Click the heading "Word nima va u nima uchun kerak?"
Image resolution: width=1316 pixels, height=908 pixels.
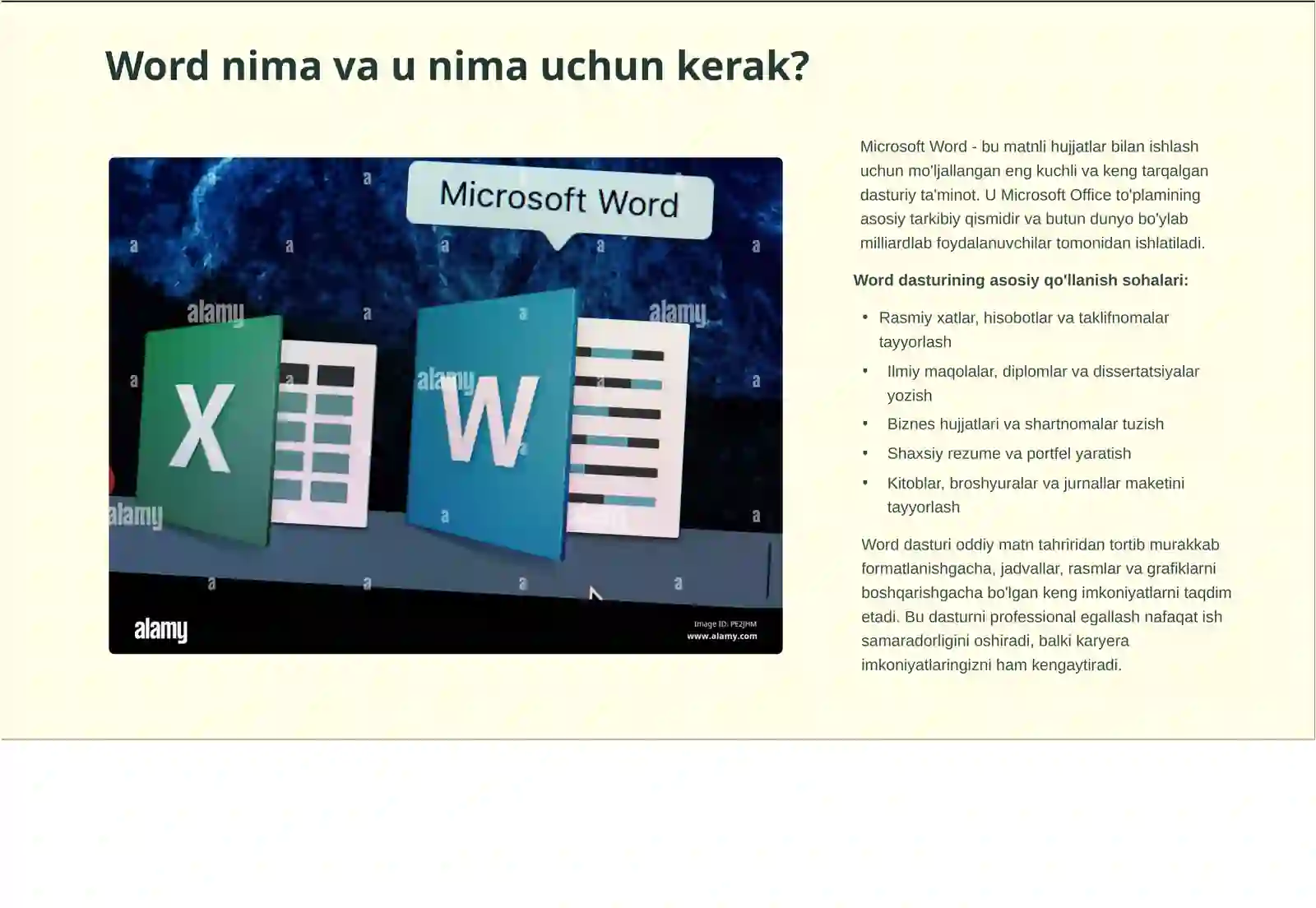point(457,66)
